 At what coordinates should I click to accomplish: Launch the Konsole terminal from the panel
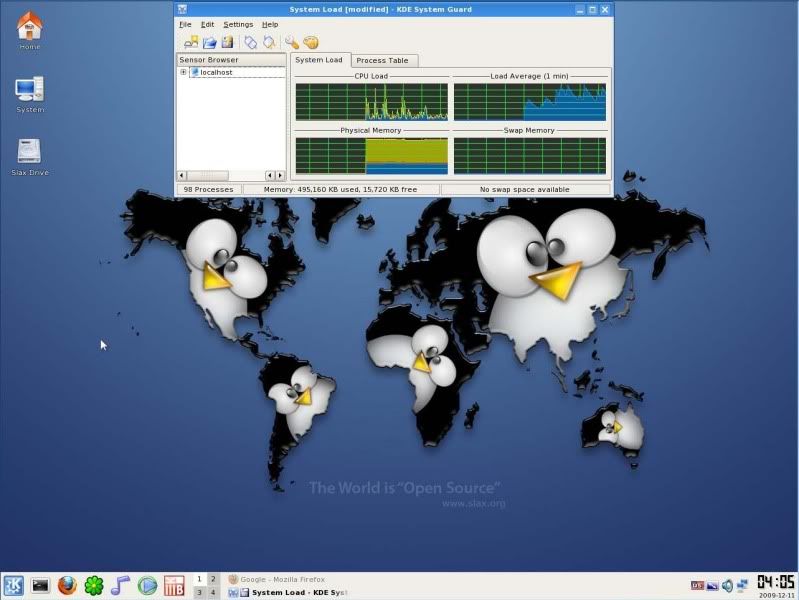tap(40, 586)
